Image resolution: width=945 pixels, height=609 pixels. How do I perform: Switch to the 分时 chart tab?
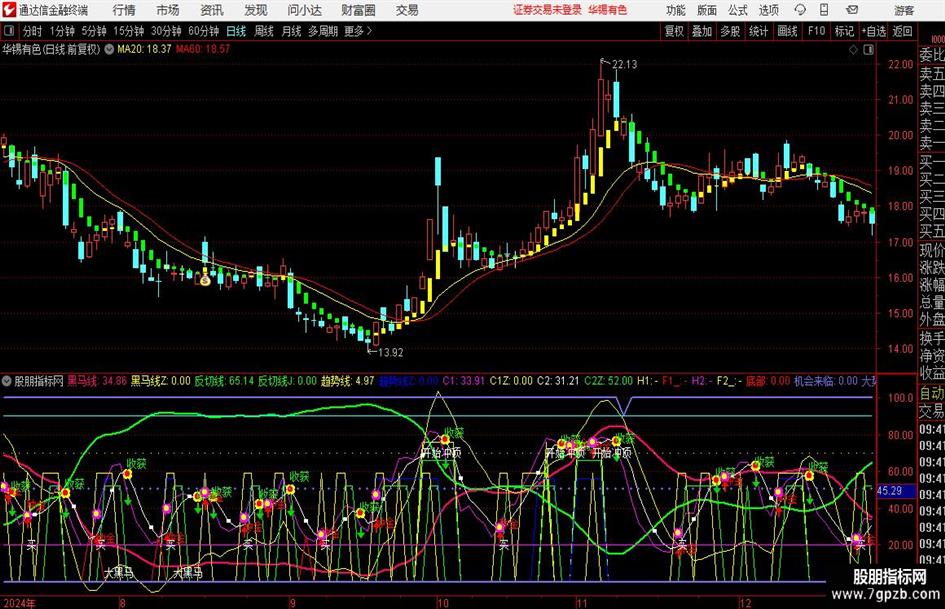point(32,31)
